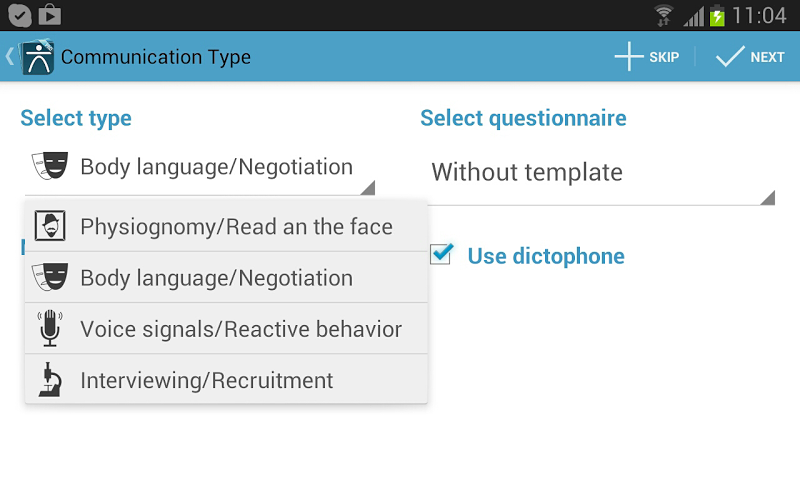Tap the masks icon in selected type
The width and height of the screenshot is (800, 500).
tap(50, 166)
